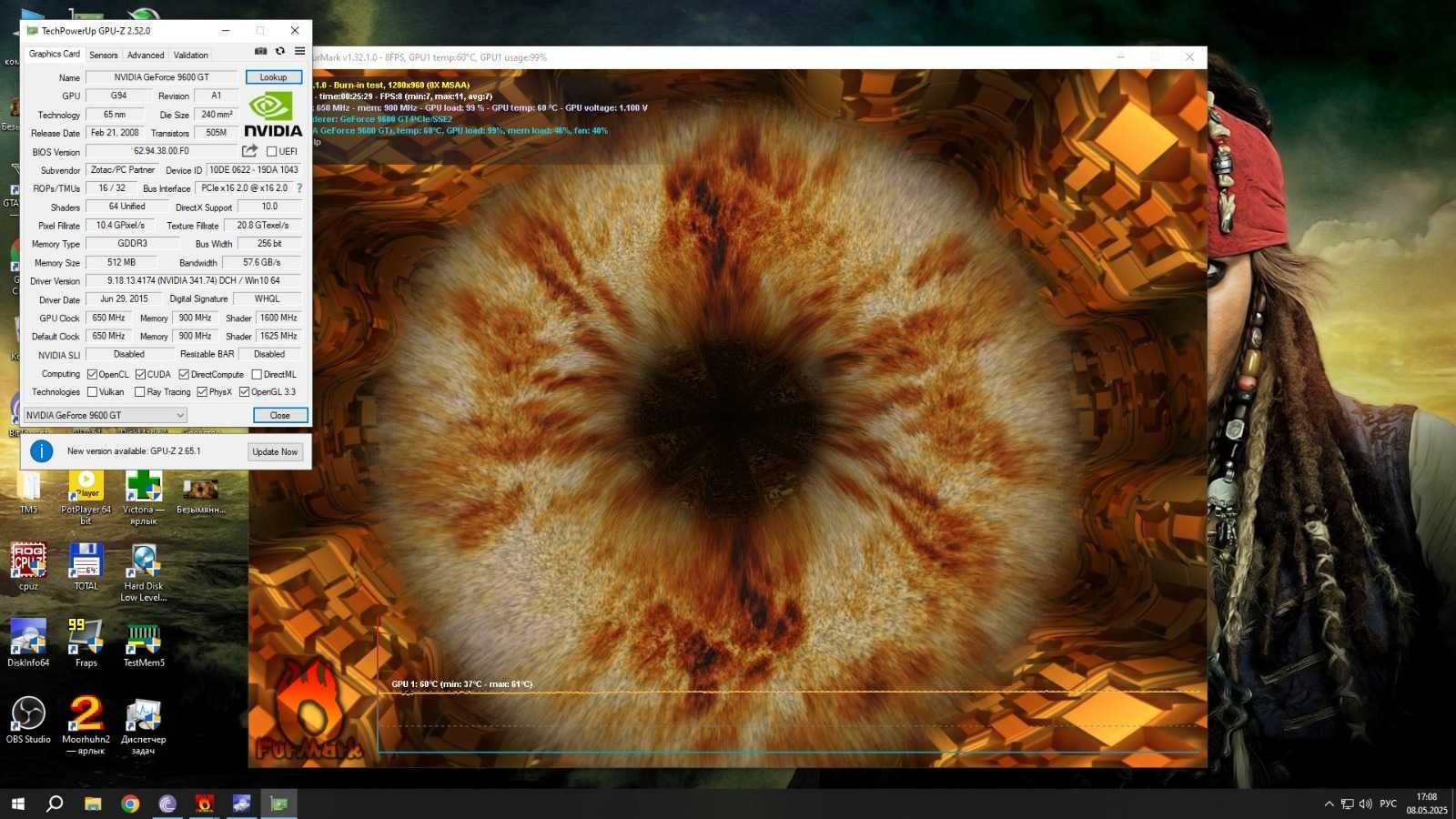Click the BIOS share/export arrow icon
This screenshot has width=1456, height=819.
click(249, 151)
